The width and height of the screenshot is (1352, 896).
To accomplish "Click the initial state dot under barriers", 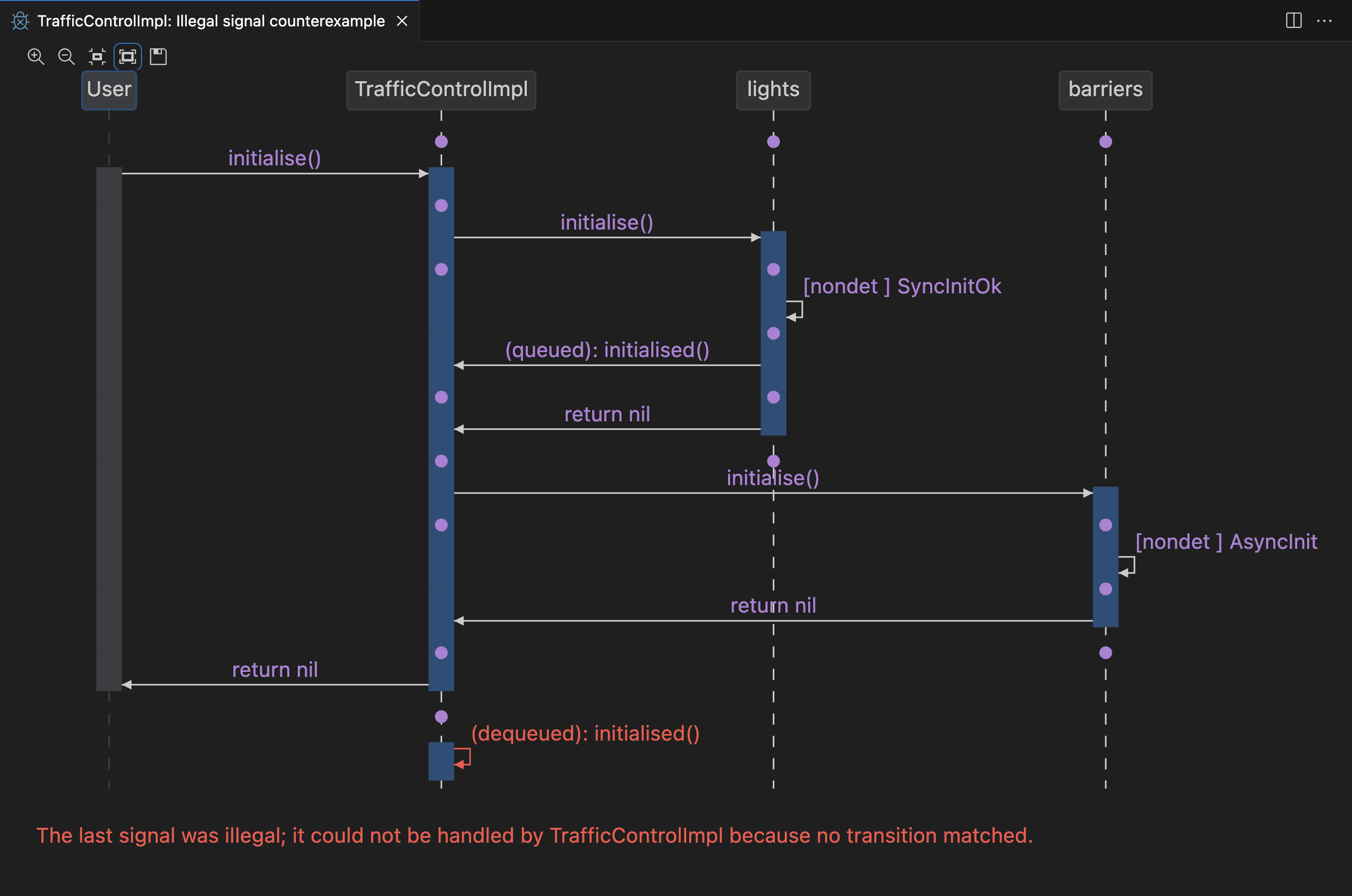I will point(1106,142).
